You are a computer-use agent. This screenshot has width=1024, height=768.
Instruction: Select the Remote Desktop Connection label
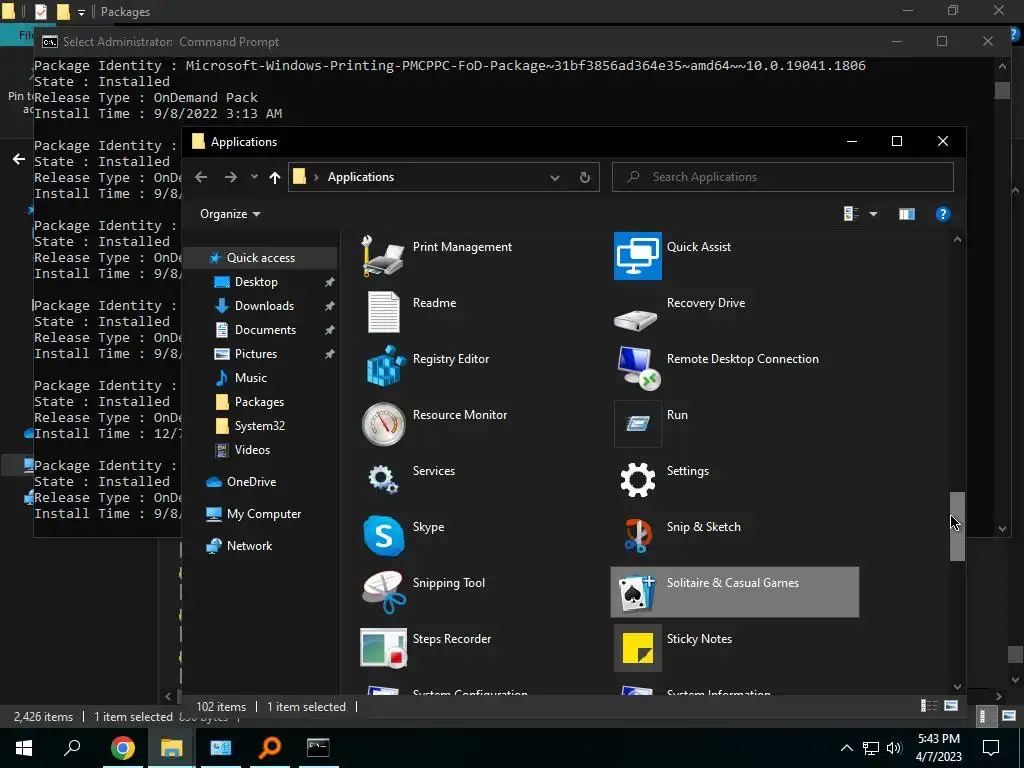click(743, 359)
